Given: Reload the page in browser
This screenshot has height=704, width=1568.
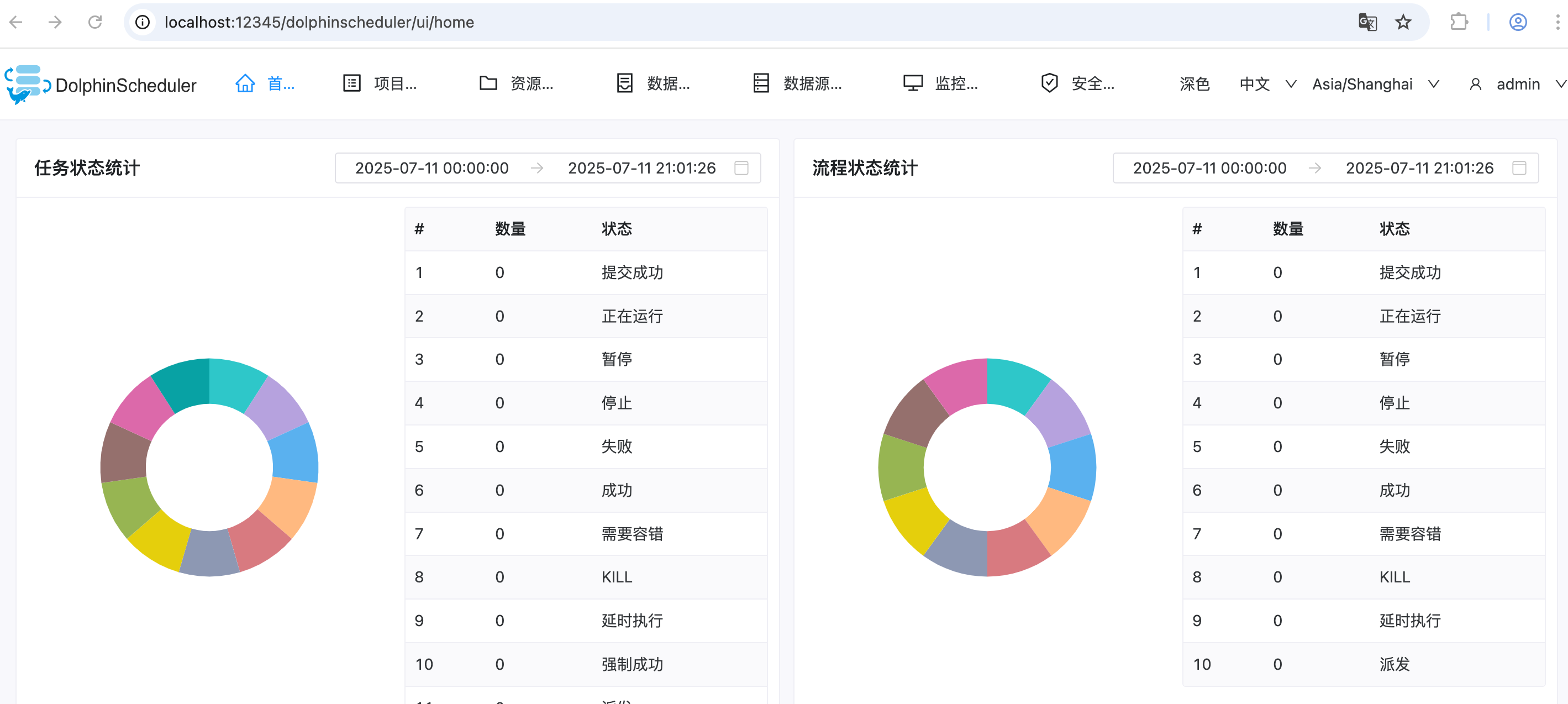Looking at the screenshot, I should point(95,23).
